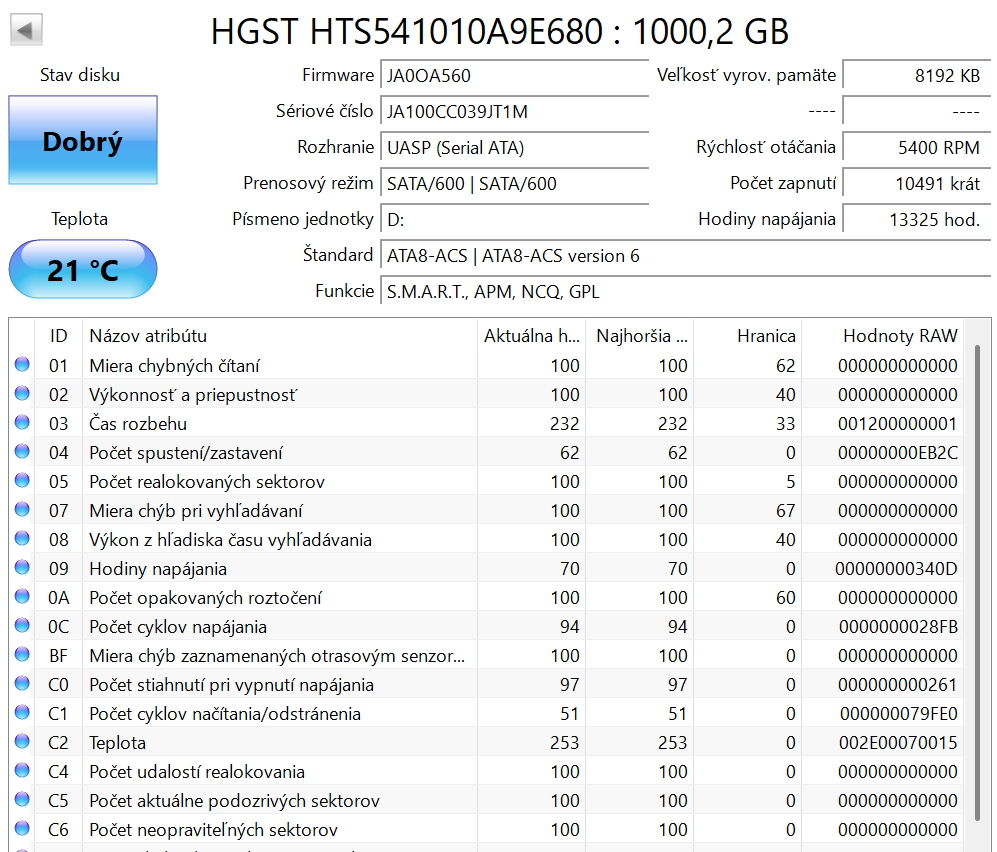Click the serial number field JA100CC039JT1M
Screen dimensions: 997x852
click(515, 111)
